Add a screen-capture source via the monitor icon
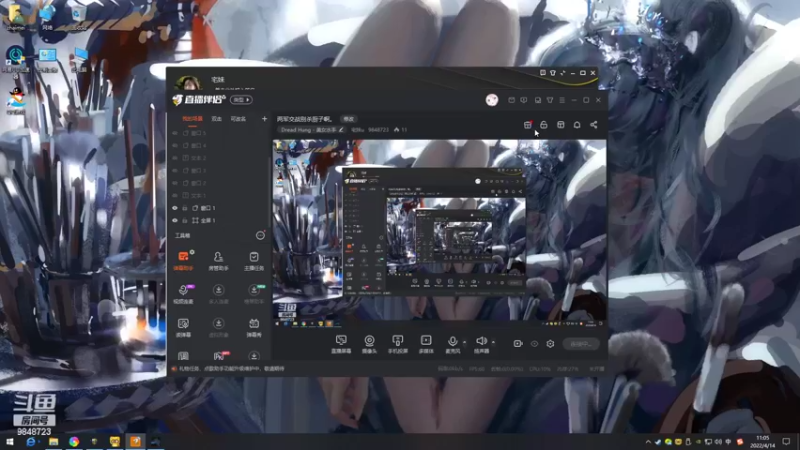 341,344
